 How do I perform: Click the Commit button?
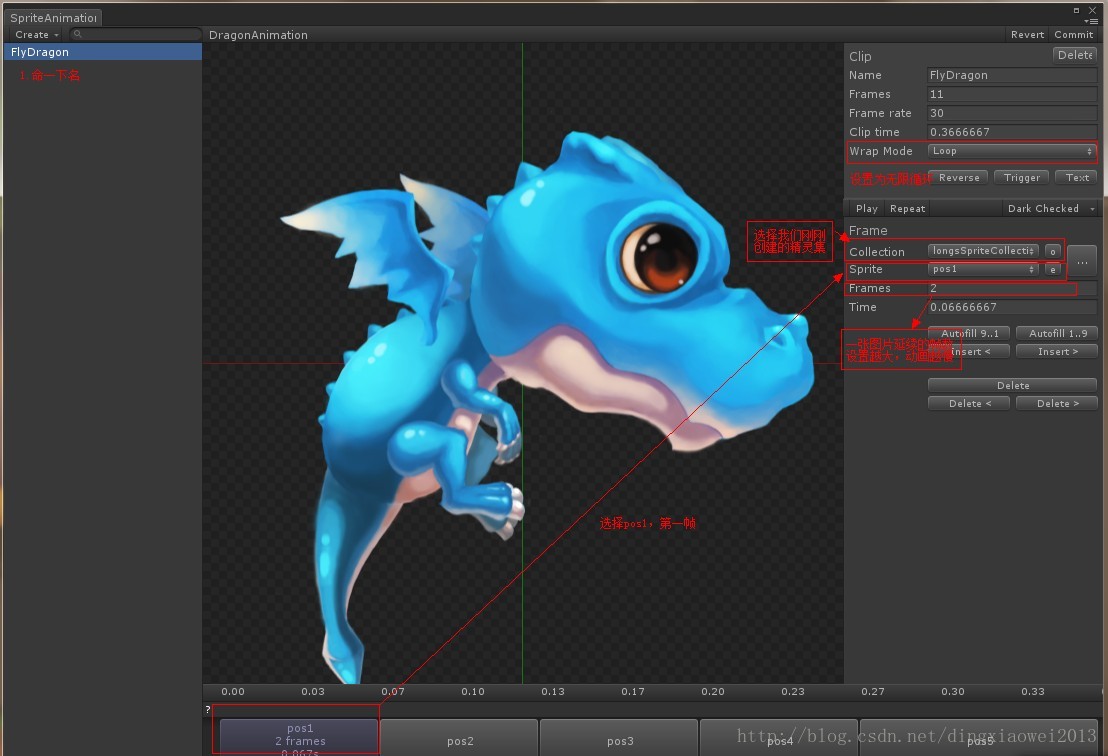click(x=1073, y=35)
